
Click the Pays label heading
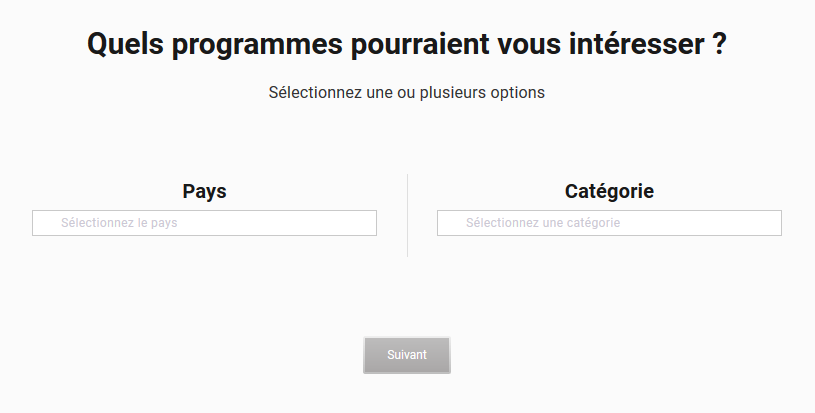click(204, 191)
